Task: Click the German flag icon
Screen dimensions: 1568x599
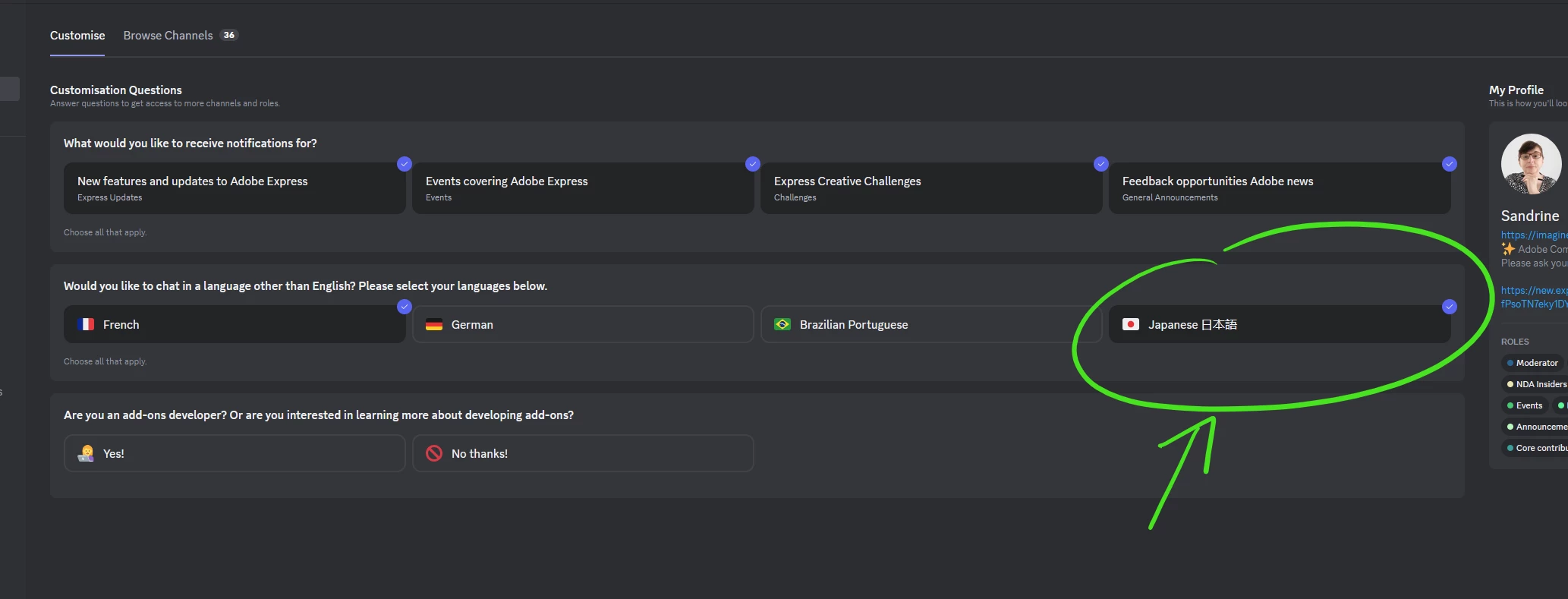Action: tap(434, 324)
